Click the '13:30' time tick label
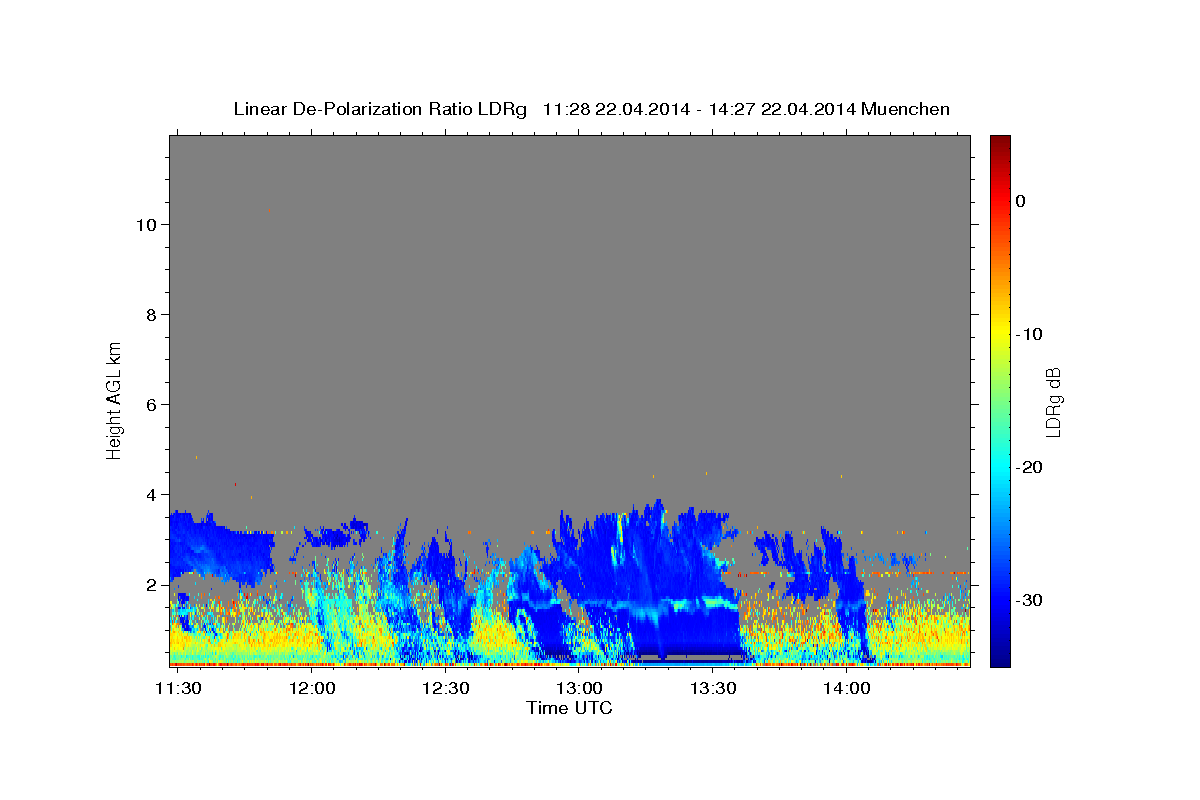 click(713, 689)
